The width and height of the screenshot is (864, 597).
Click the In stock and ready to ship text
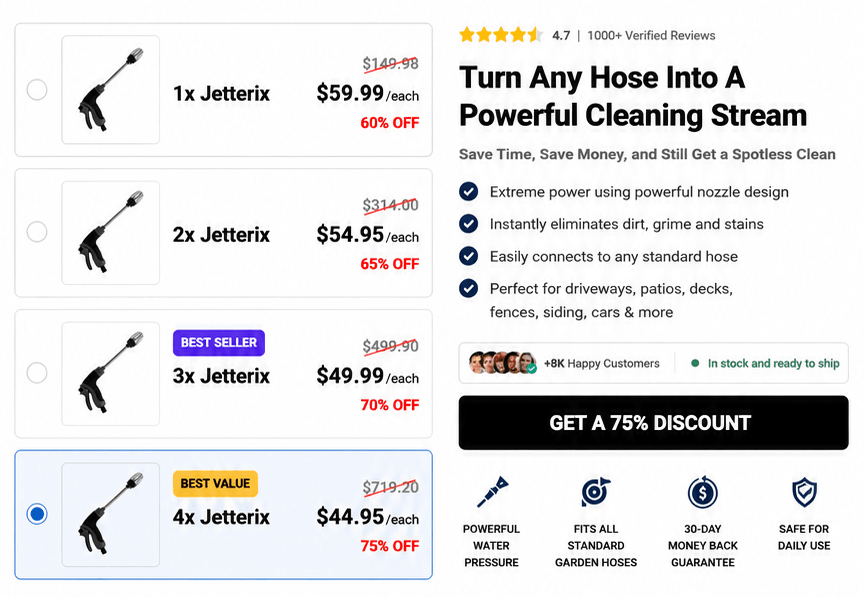coord(774,363)
